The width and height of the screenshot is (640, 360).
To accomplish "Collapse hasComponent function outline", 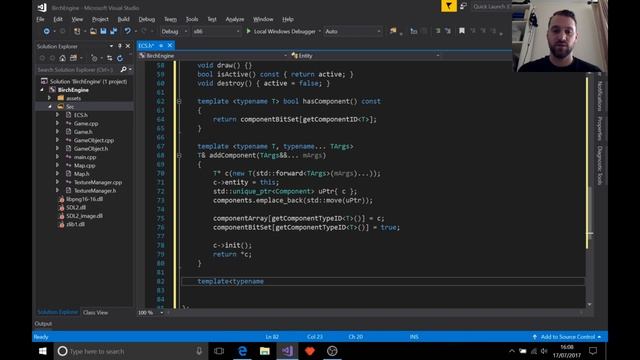I will [x=179, y=101].
